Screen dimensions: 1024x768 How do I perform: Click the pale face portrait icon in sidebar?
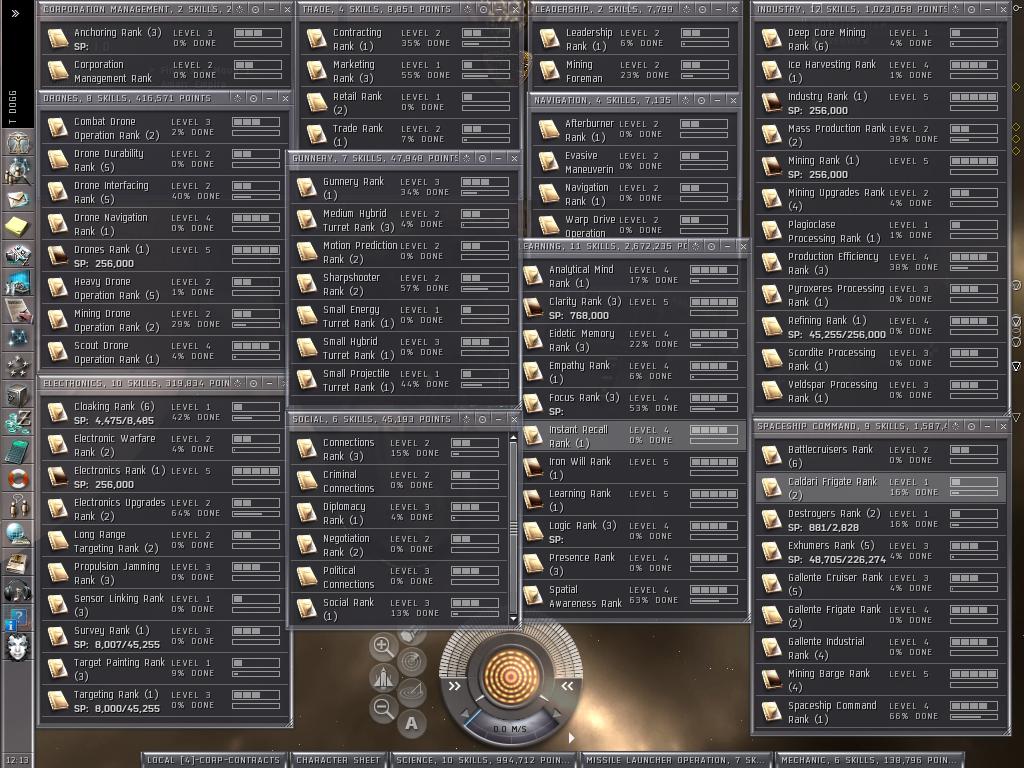pyautogui.click(x=18, y=647)
